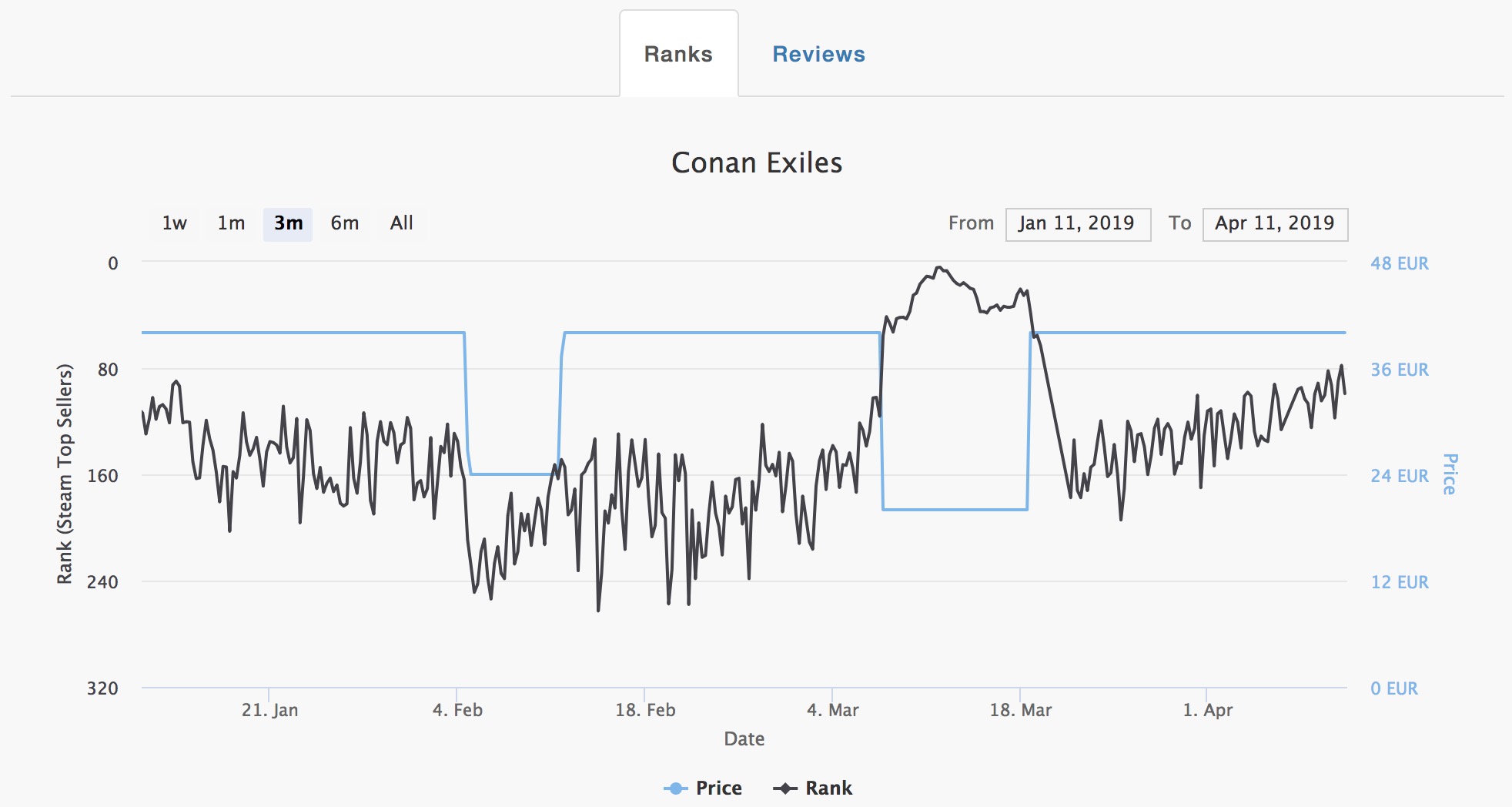Show All time range
The image size is (1512, 807).
click(401, 223)
